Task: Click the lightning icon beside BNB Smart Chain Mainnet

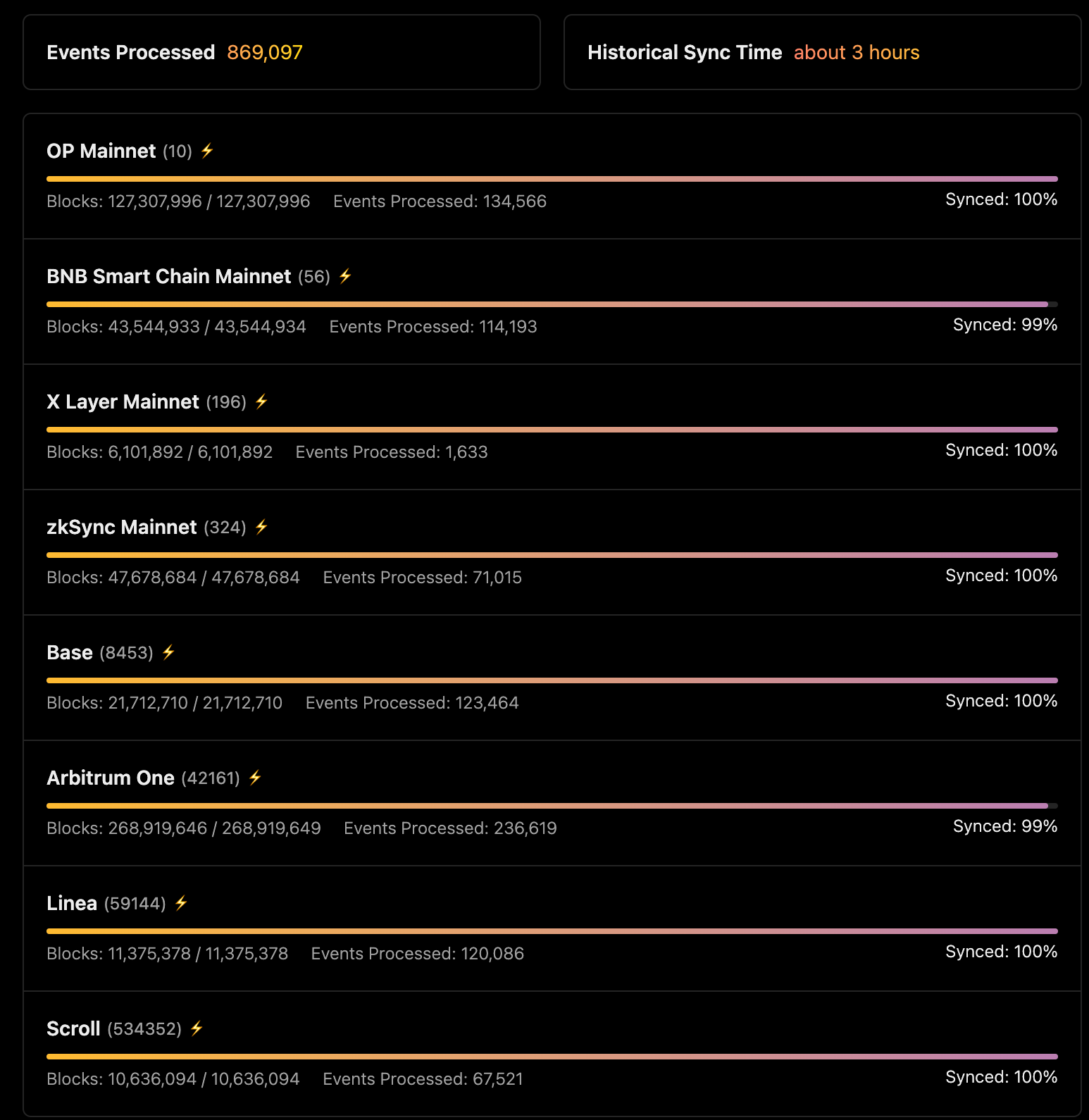Action: coord(345,276)
